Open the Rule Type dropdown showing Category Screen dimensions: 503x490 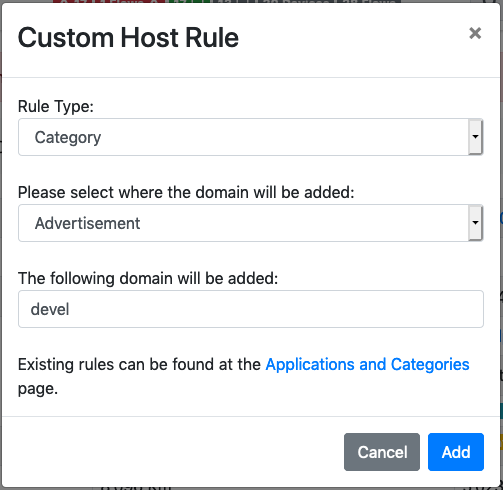coord(251,137)
